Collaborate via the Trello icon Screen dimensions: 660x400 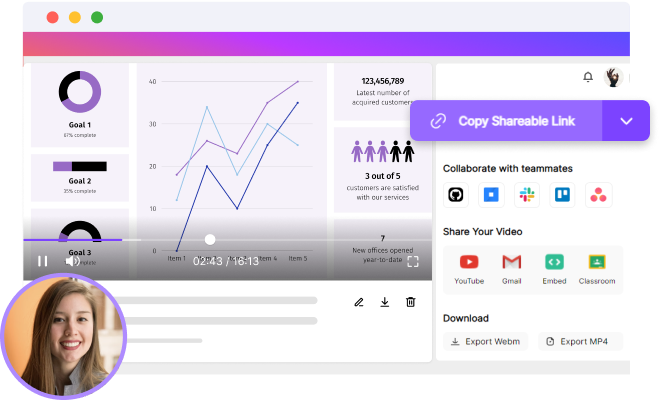(x=562, y=195)
